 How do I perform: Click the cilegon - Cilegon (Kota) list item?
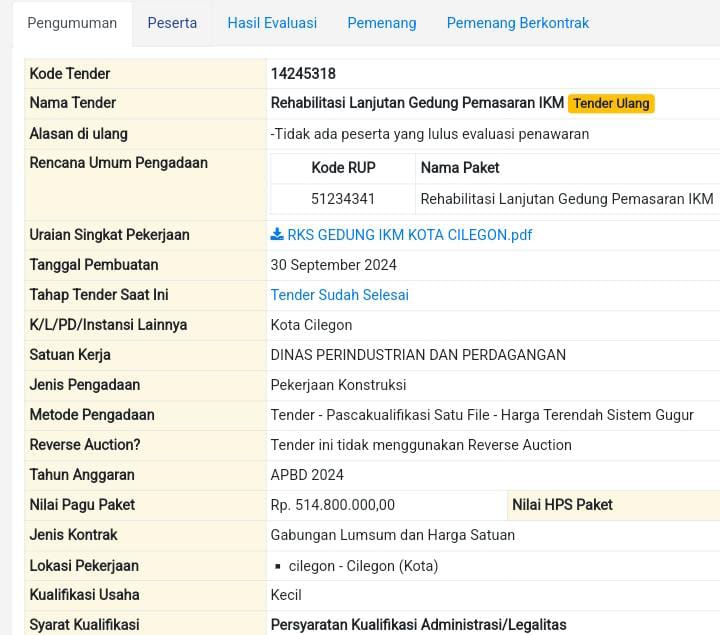[x=362, y=566]
